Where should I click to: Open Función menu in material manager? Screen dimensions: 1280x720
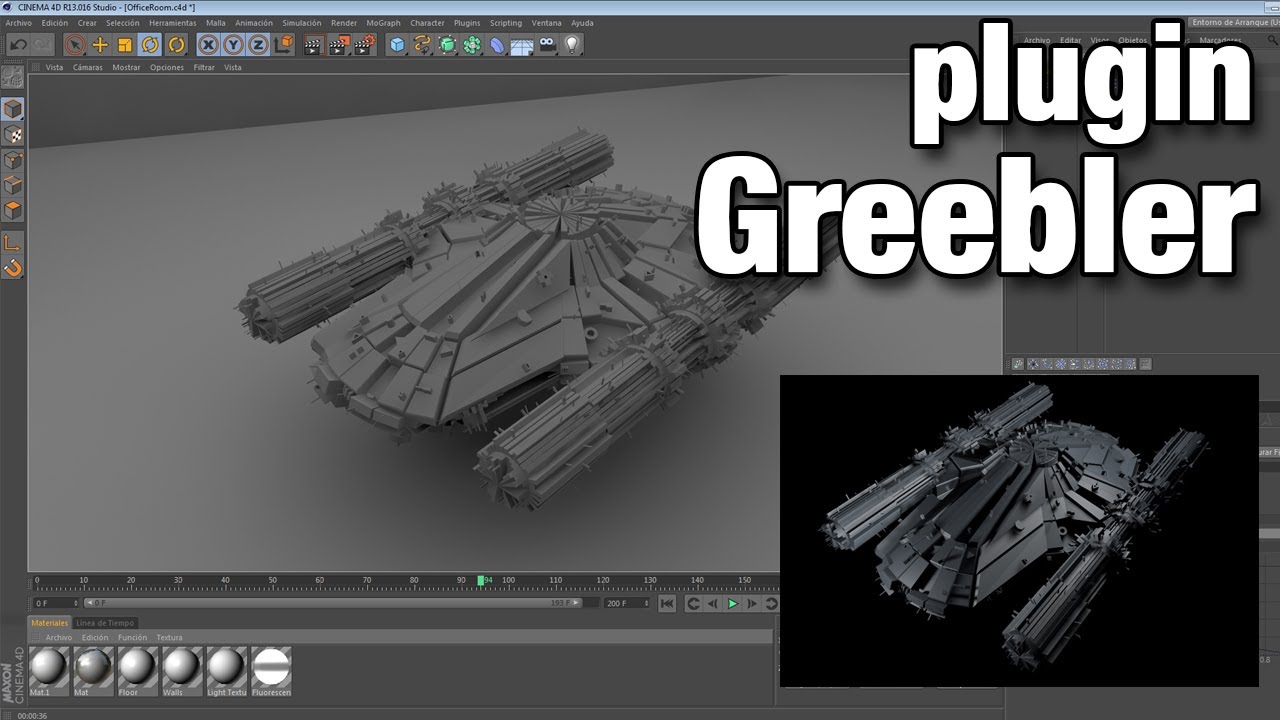click(x=132, y=637)
